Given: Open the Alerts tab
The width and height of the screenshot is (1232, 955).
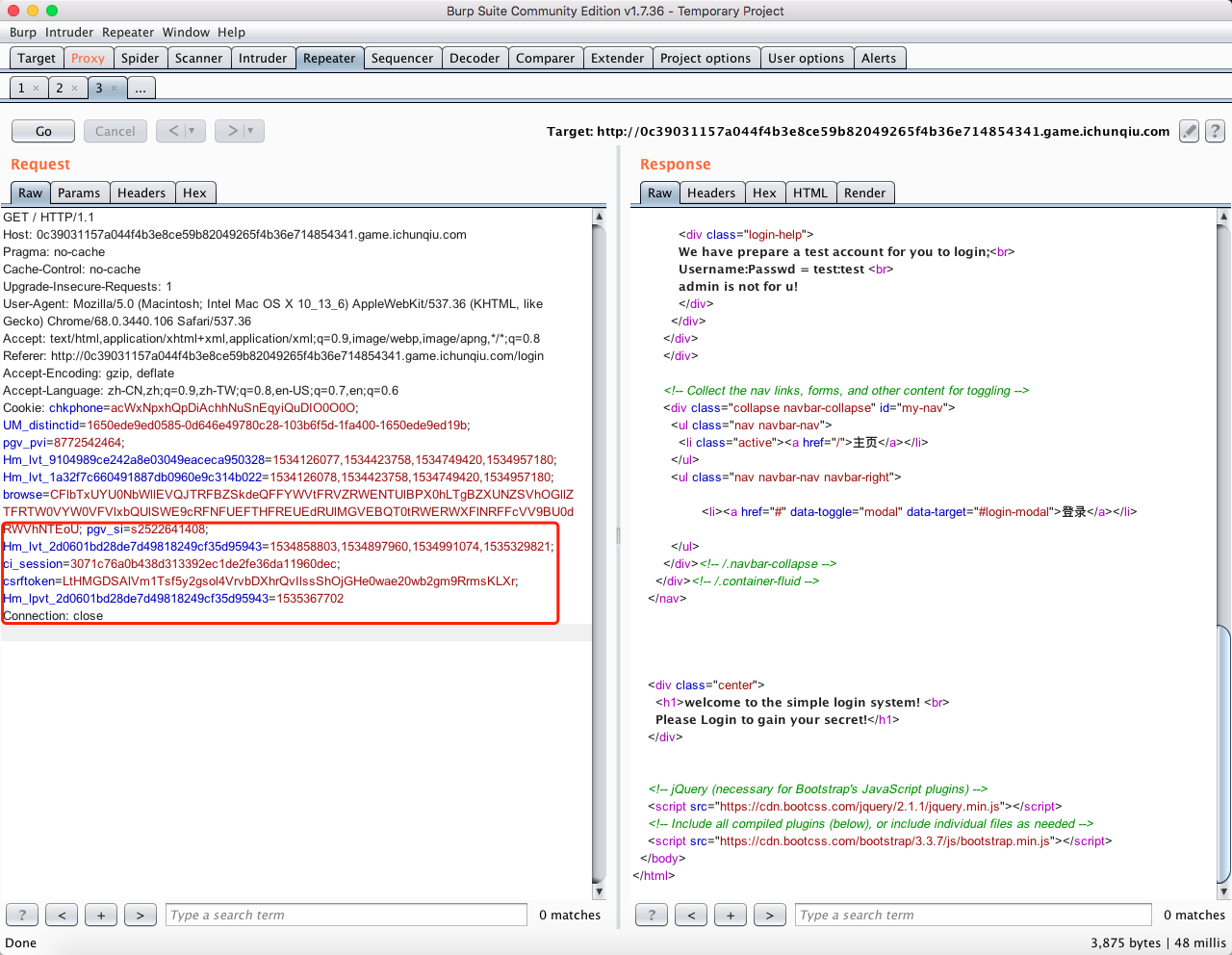Looking at the screenshot, I should pyautogui.click(x=879, y=58).
